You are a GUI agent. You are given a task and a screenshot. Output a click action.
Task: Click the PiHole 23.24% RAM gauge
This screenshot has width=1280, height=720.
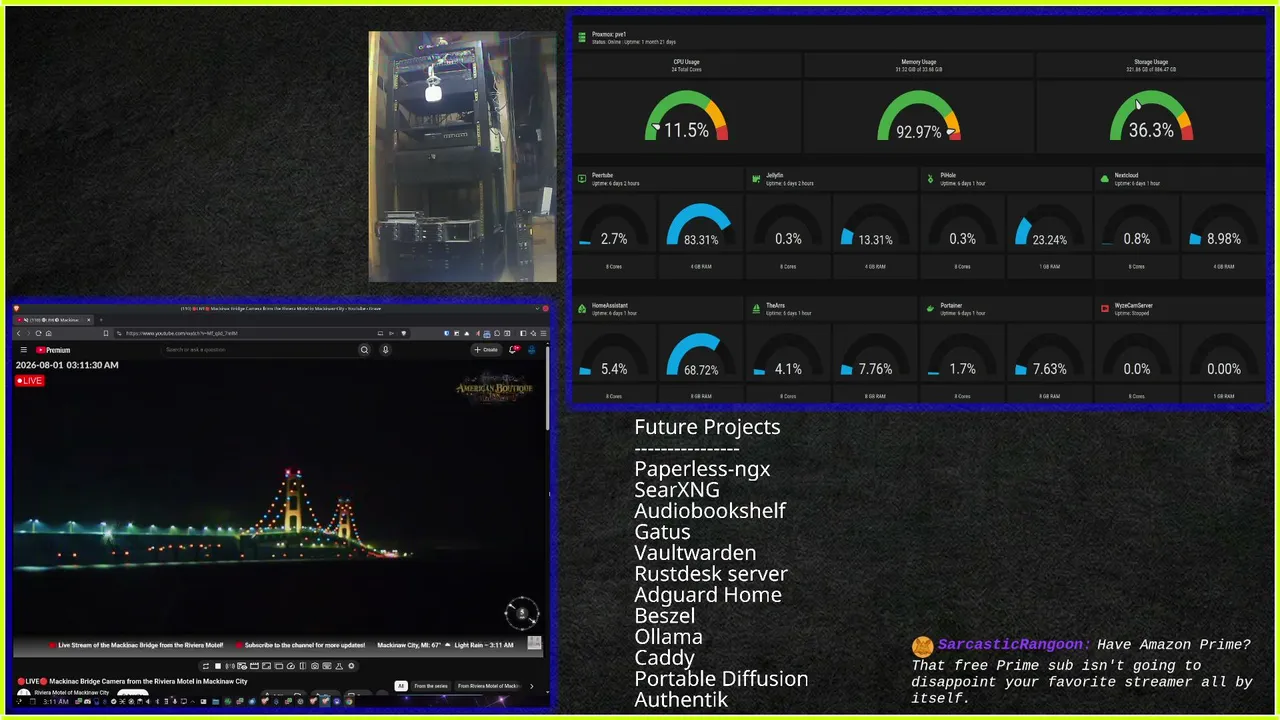[1049, 226]
